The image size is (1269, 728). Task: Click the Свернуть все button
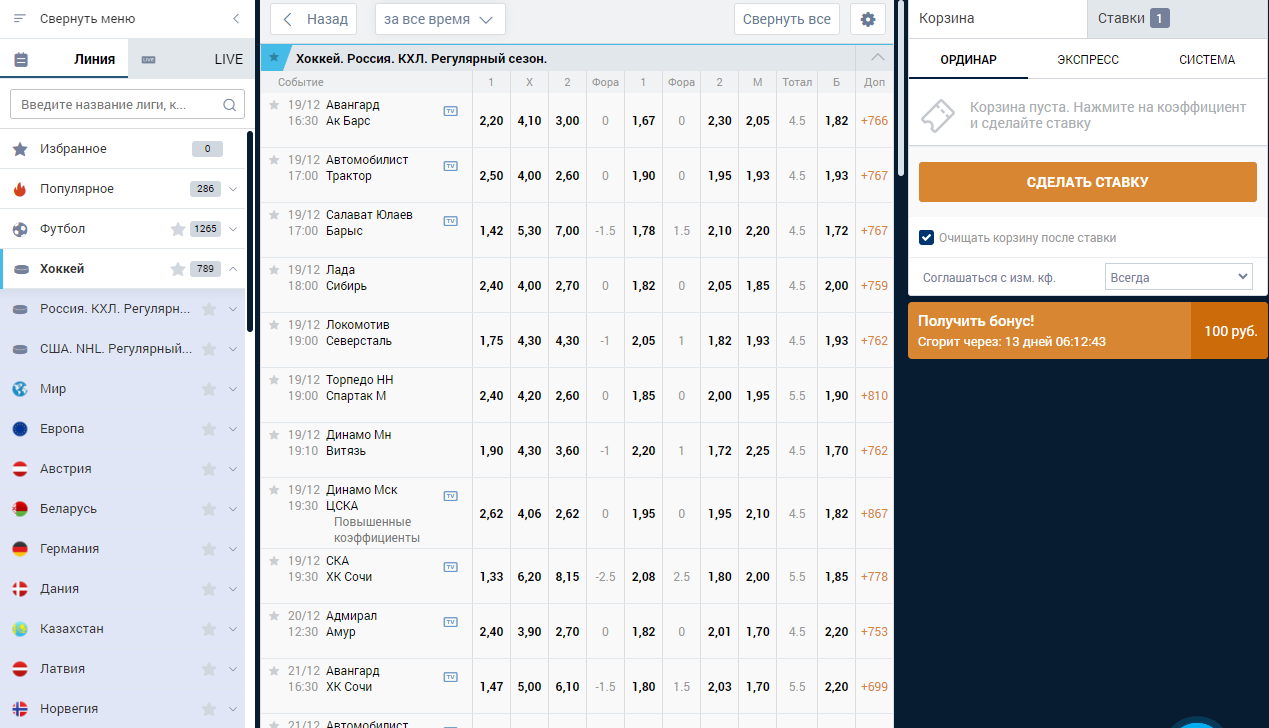pyautogui.click(x=786, y=19)
